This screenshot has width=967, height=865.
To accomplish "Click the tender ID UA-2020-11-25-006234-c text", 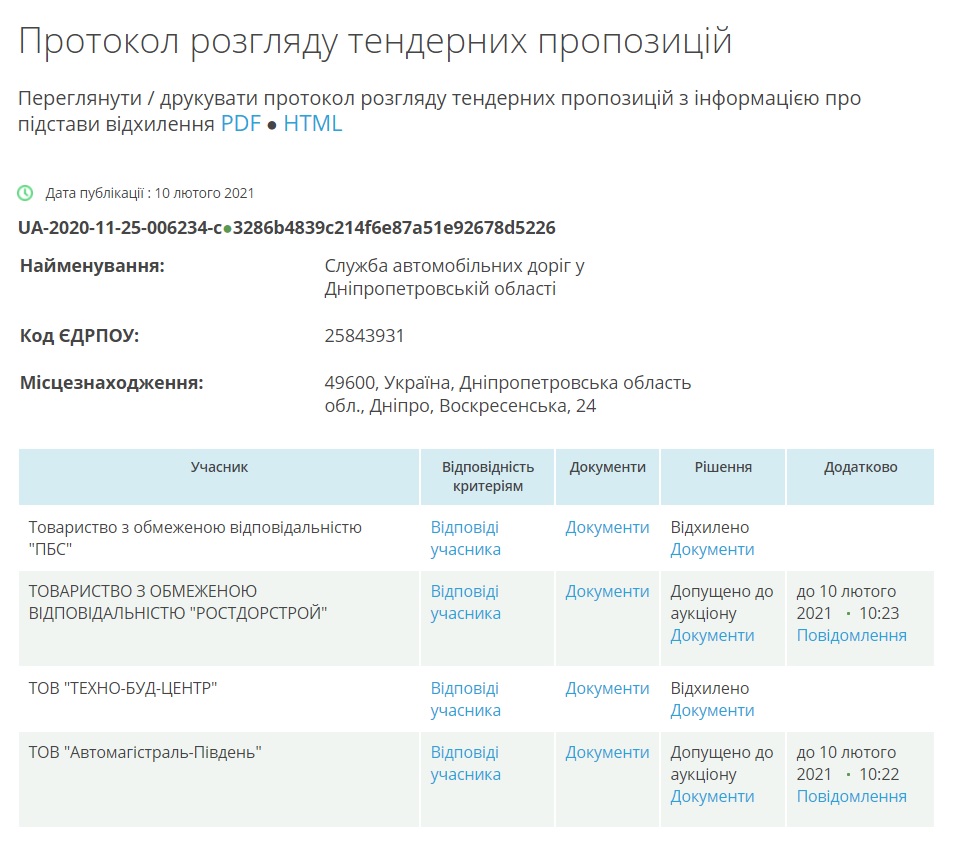I will [120, 228].
